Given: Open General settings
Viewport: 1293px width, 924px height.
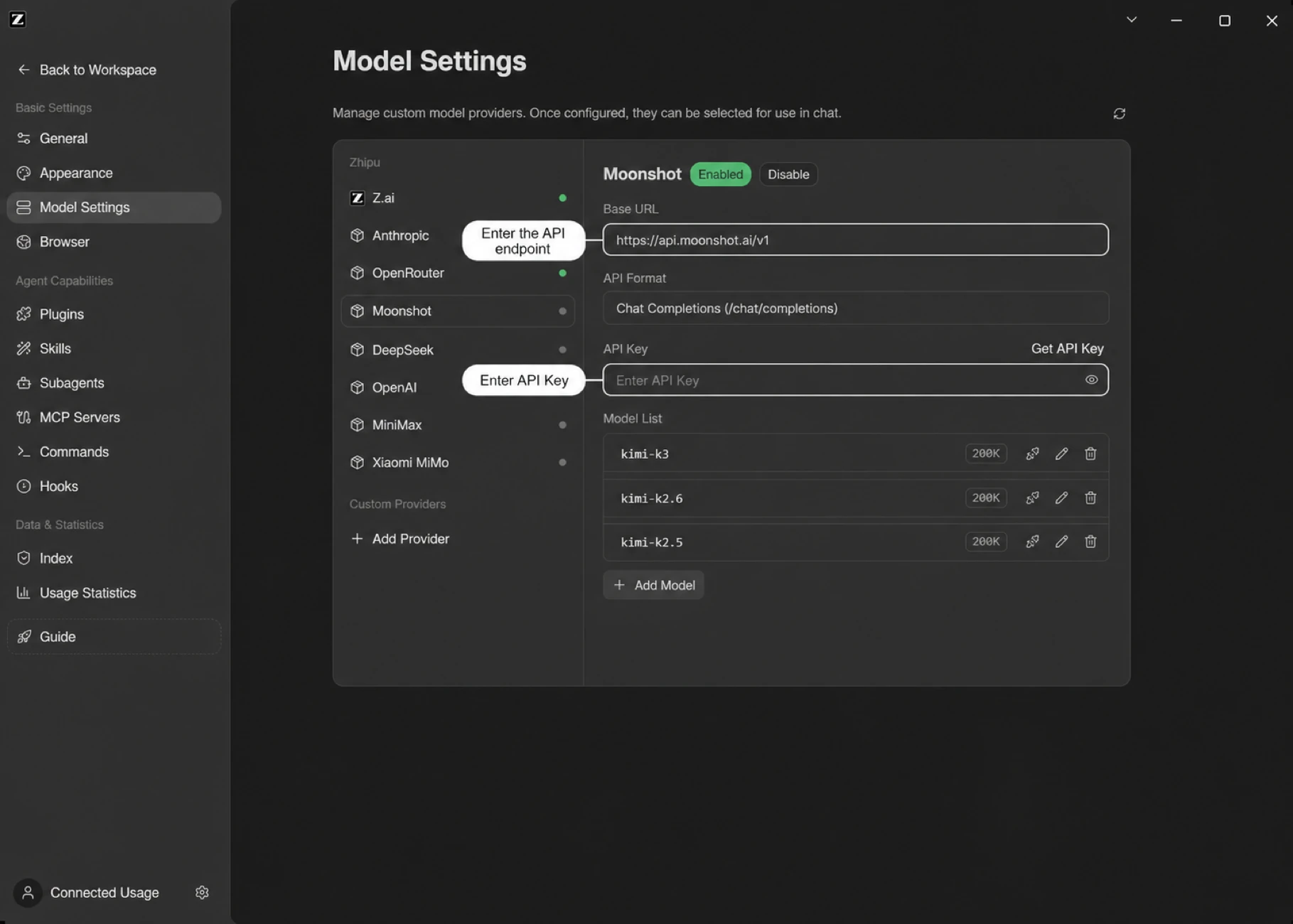Looking at the screenshot, I should pos(114,138).
